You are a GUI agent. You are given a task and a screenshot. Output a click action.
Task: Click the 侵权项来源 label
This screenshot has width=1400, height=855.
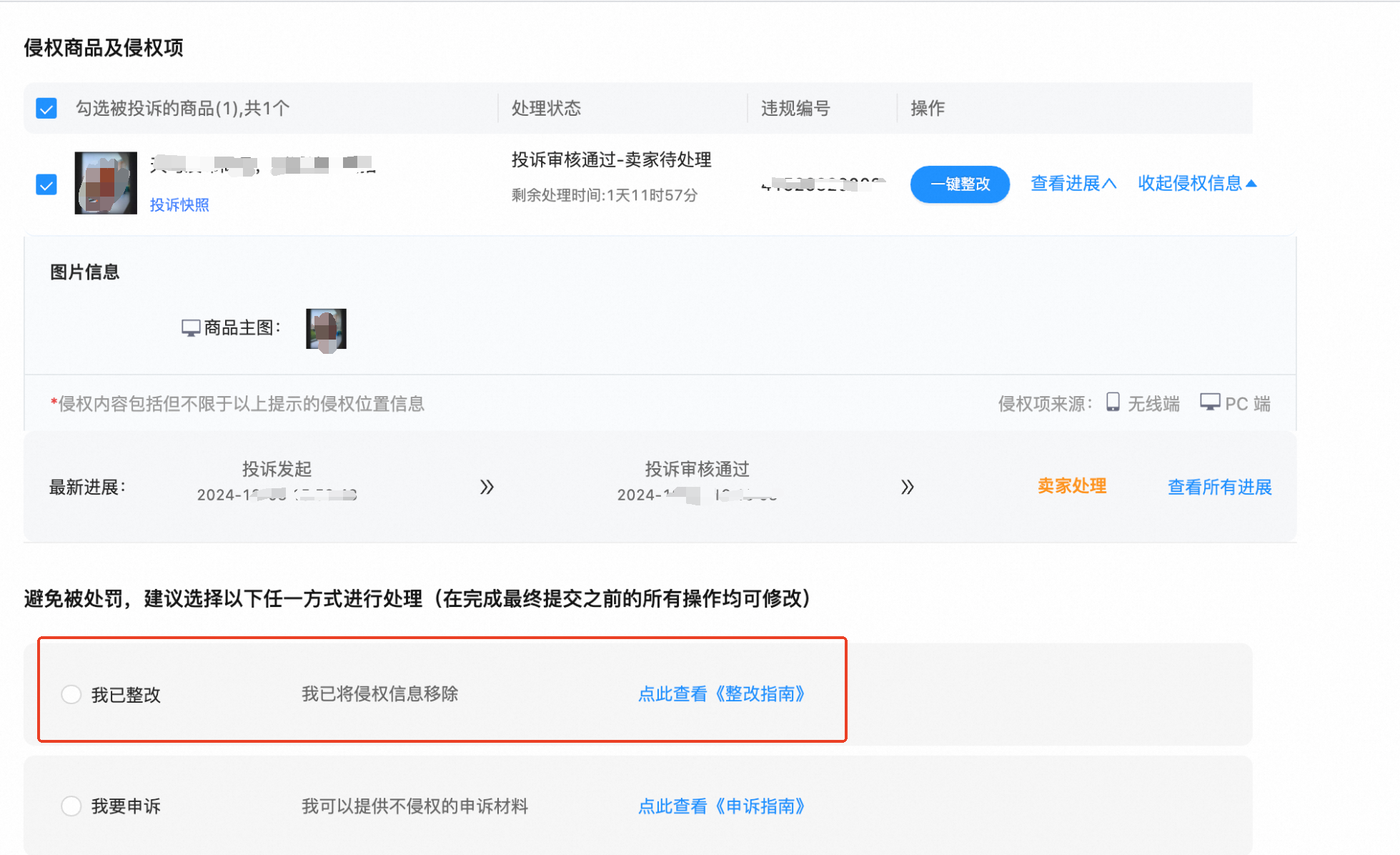(1045, 404)
